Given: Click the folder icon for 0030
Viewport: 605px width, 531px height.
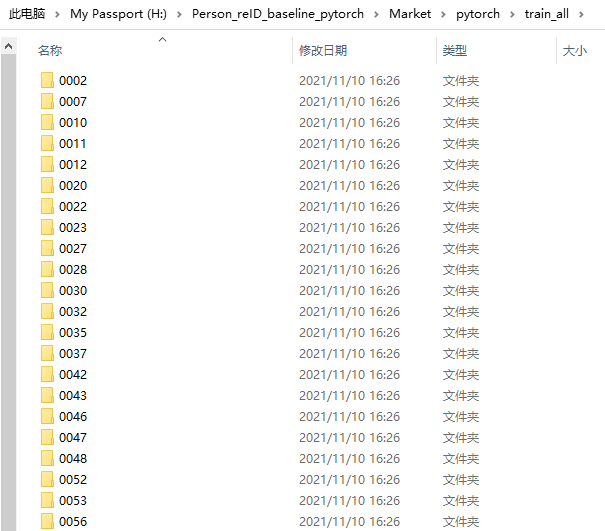Looking at the screenshot, I should pyautogui.click(x=47, y=290).
